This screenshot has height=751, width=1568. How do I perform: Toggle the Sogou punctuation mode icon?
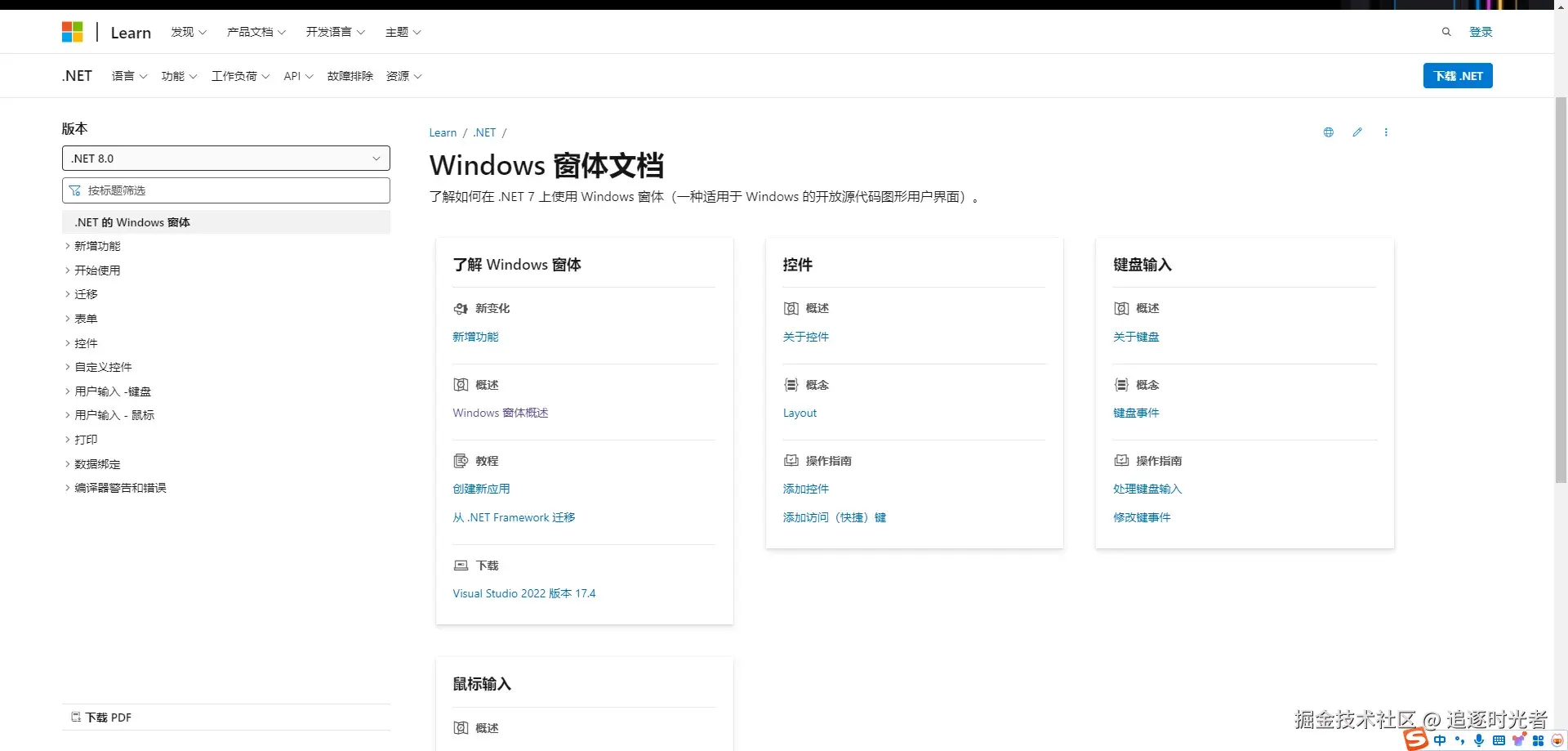(1459, 740)
